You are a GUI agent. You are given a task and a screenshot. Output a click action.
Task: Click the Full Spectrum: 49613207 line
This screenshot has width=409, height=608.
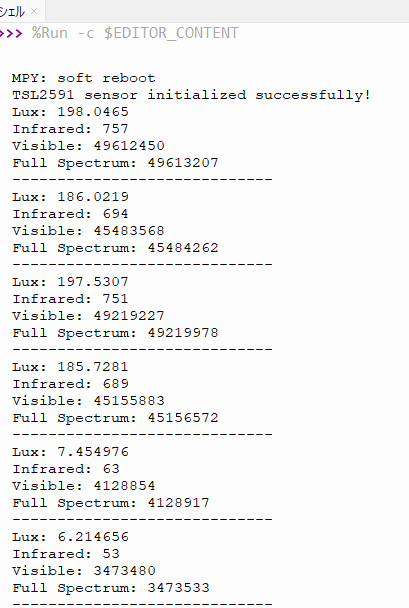115,163
